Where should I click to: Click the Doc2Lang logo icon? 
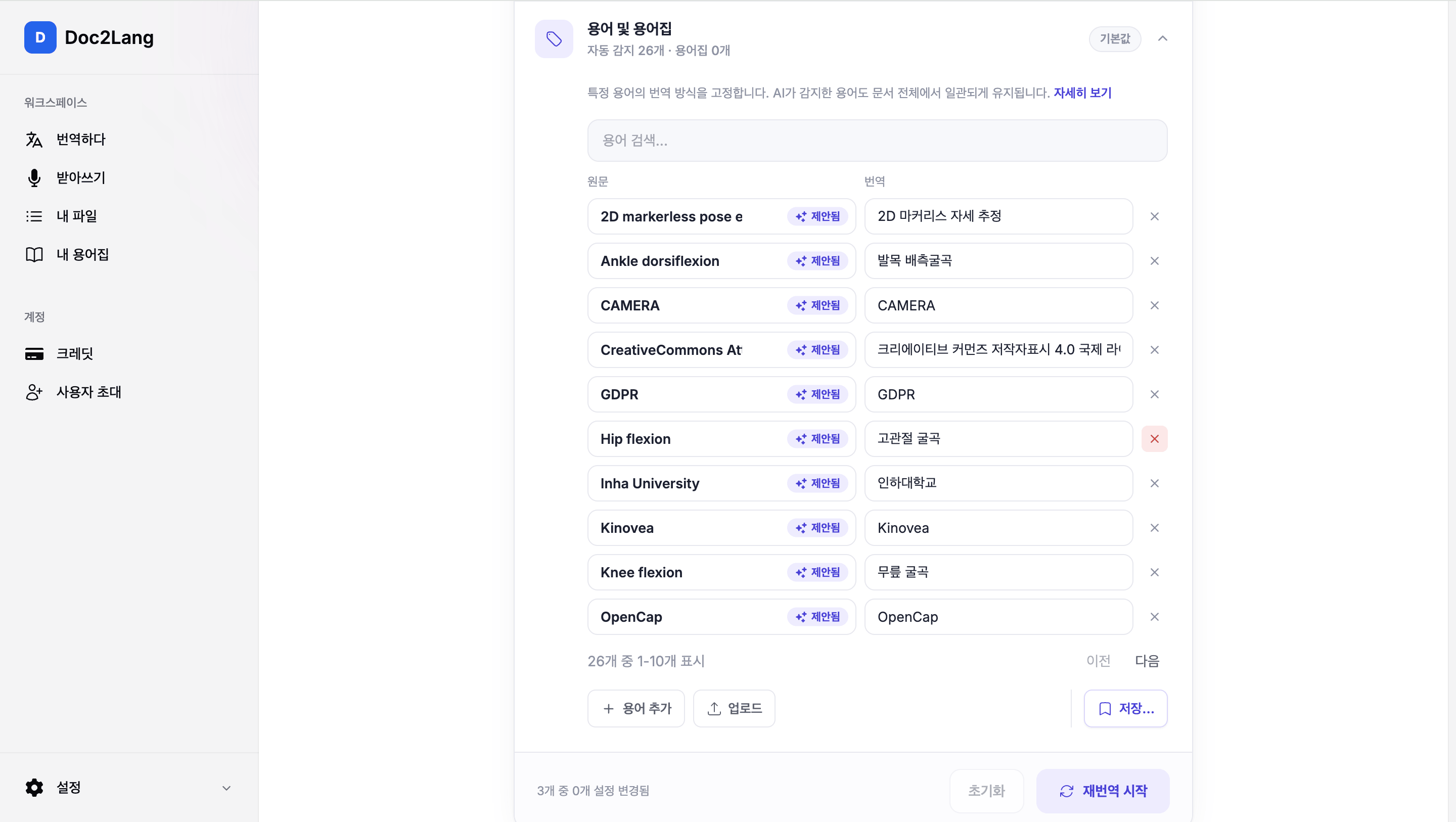coord(40,37)
